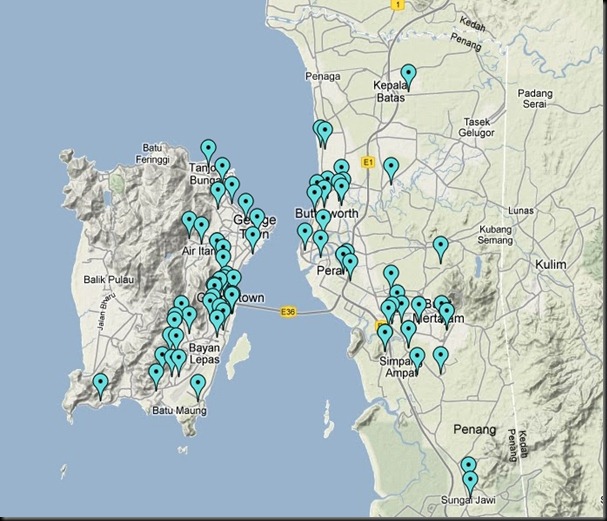Viewport: 607px width, 521px height.
Task: Select the pin above Simpang Ampat text
Action: (417, 360)
